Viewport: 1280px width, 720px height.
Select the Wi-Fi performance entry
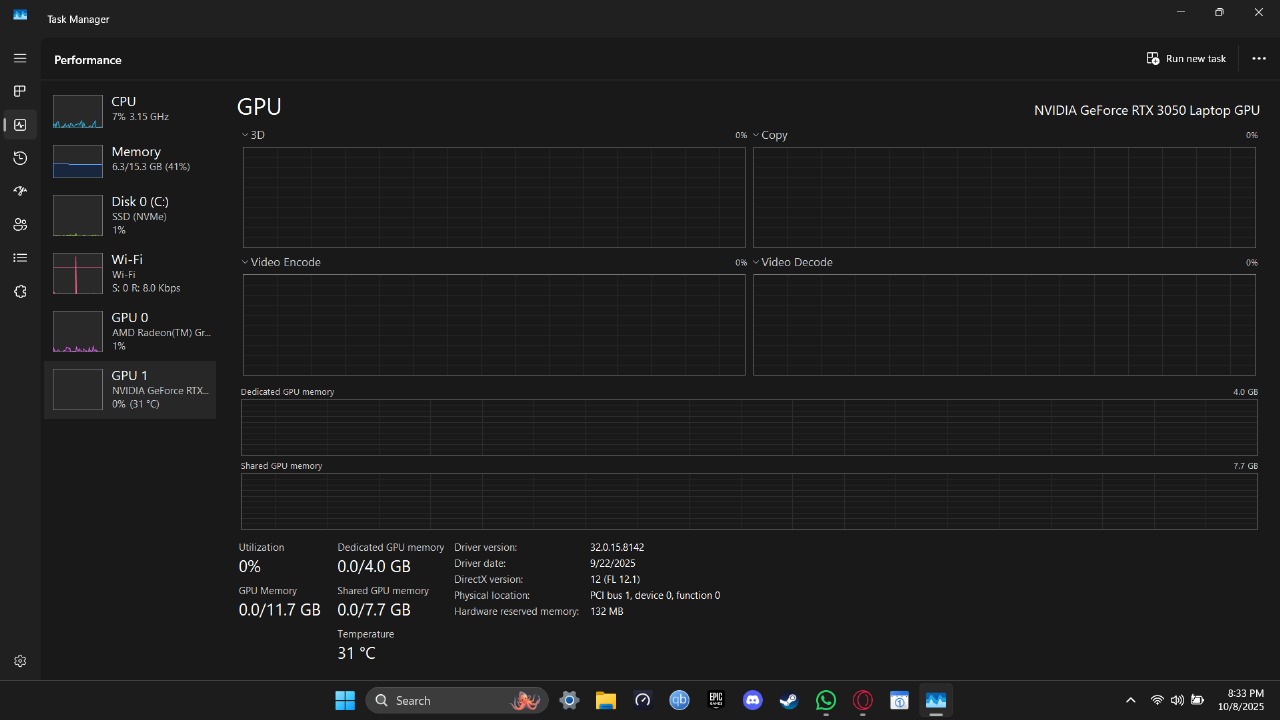(130, 273)
